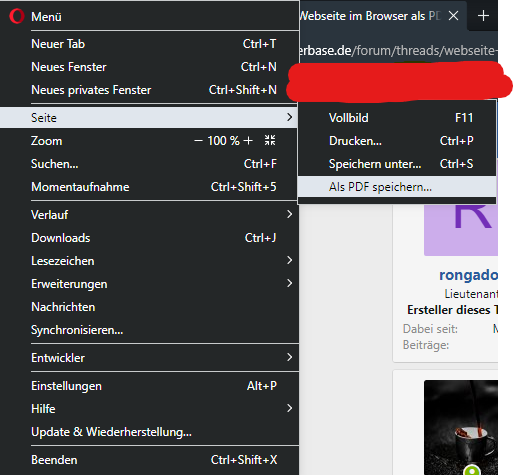Select Neues Fenster from the menu

click(149, 67)
